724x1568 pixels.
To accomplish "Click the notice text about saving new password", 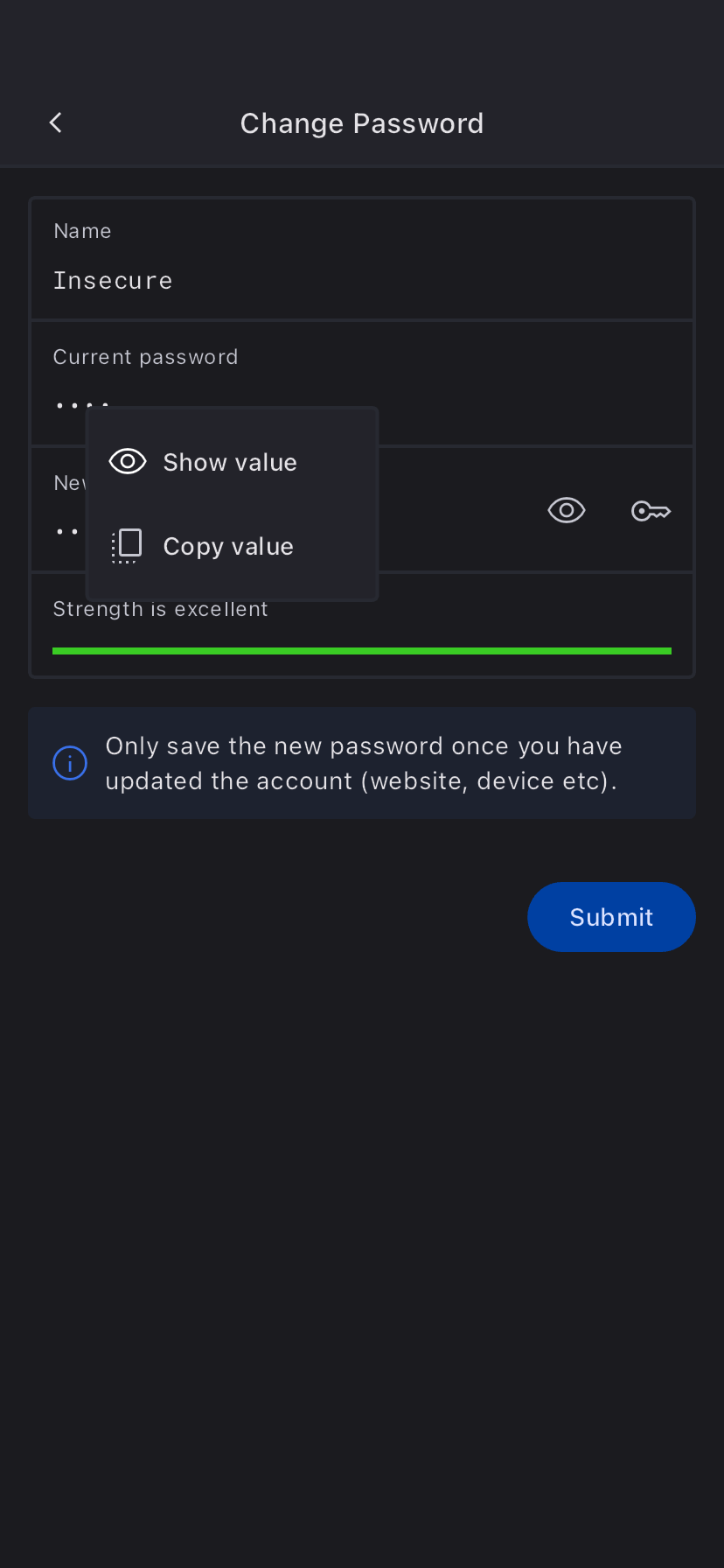I will 364,763.
